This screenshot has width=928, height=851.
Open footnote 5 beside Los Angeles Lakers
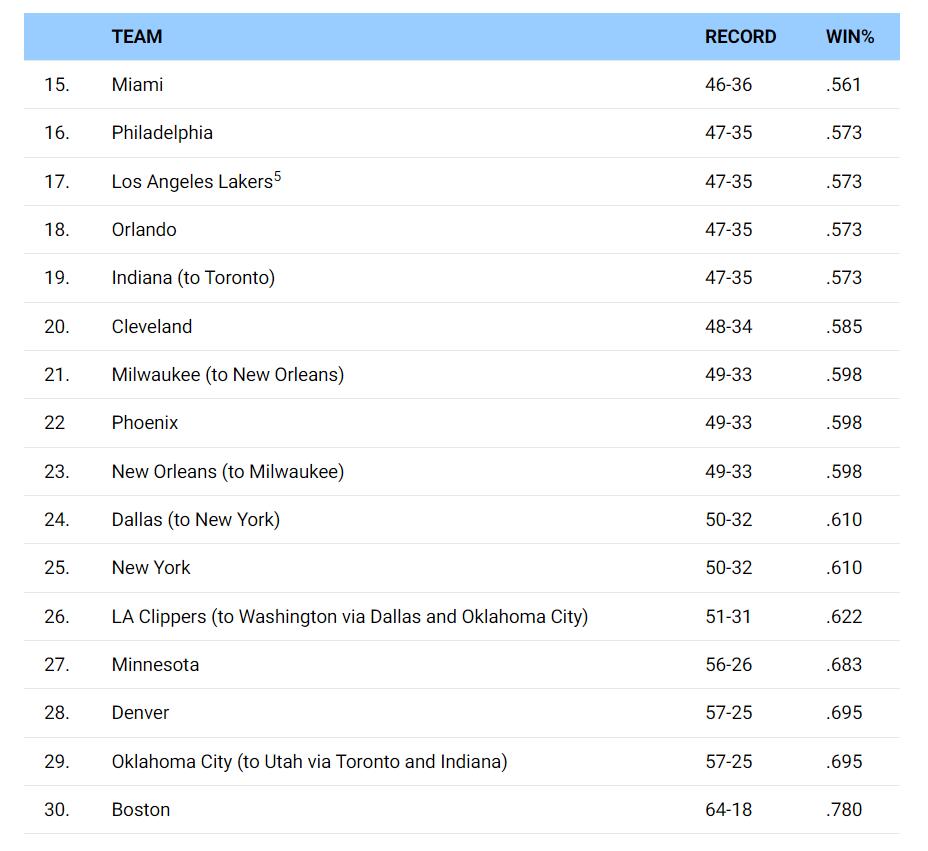tap(277, 177)
